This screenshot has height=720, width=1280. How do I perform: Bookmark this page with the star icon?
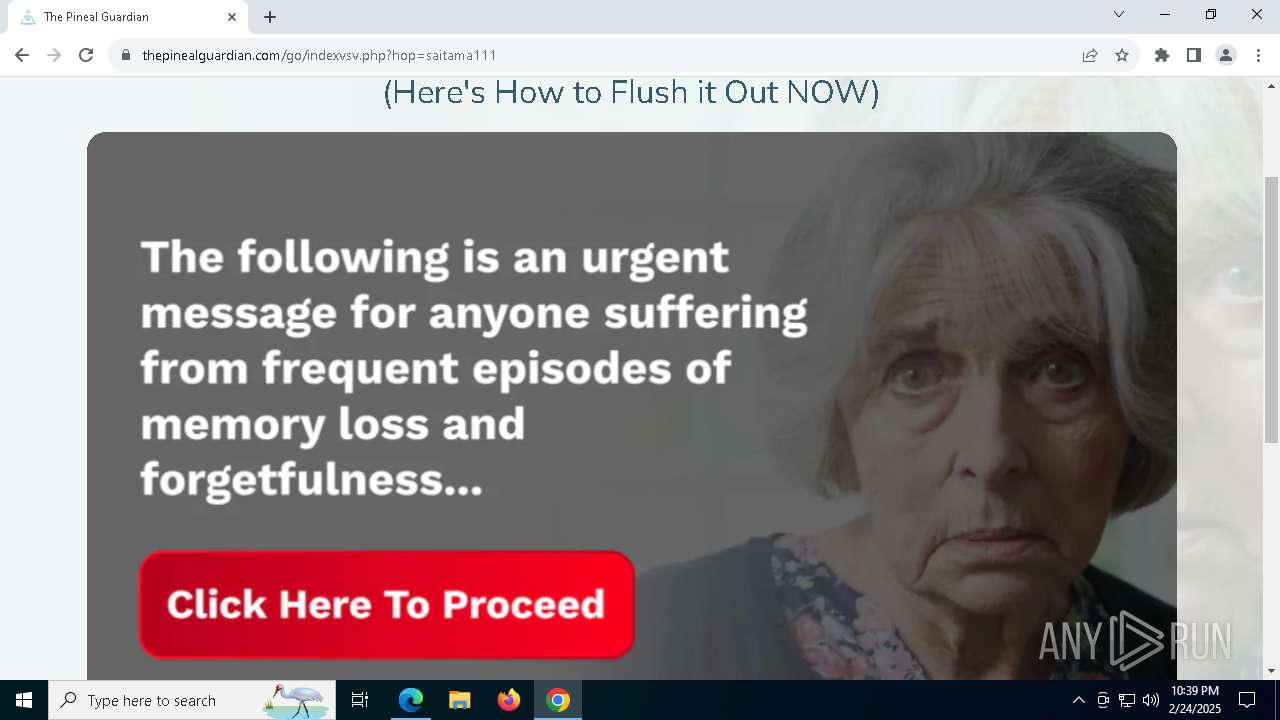tap(1122, 55)
